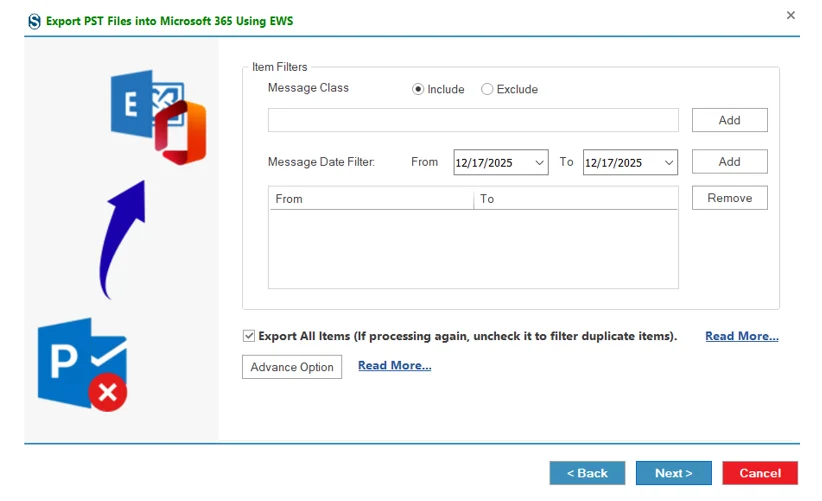This screenshot has height=501, width=822.
Task: Click the From date value 12/17/2025
Action: pos(484,163)
